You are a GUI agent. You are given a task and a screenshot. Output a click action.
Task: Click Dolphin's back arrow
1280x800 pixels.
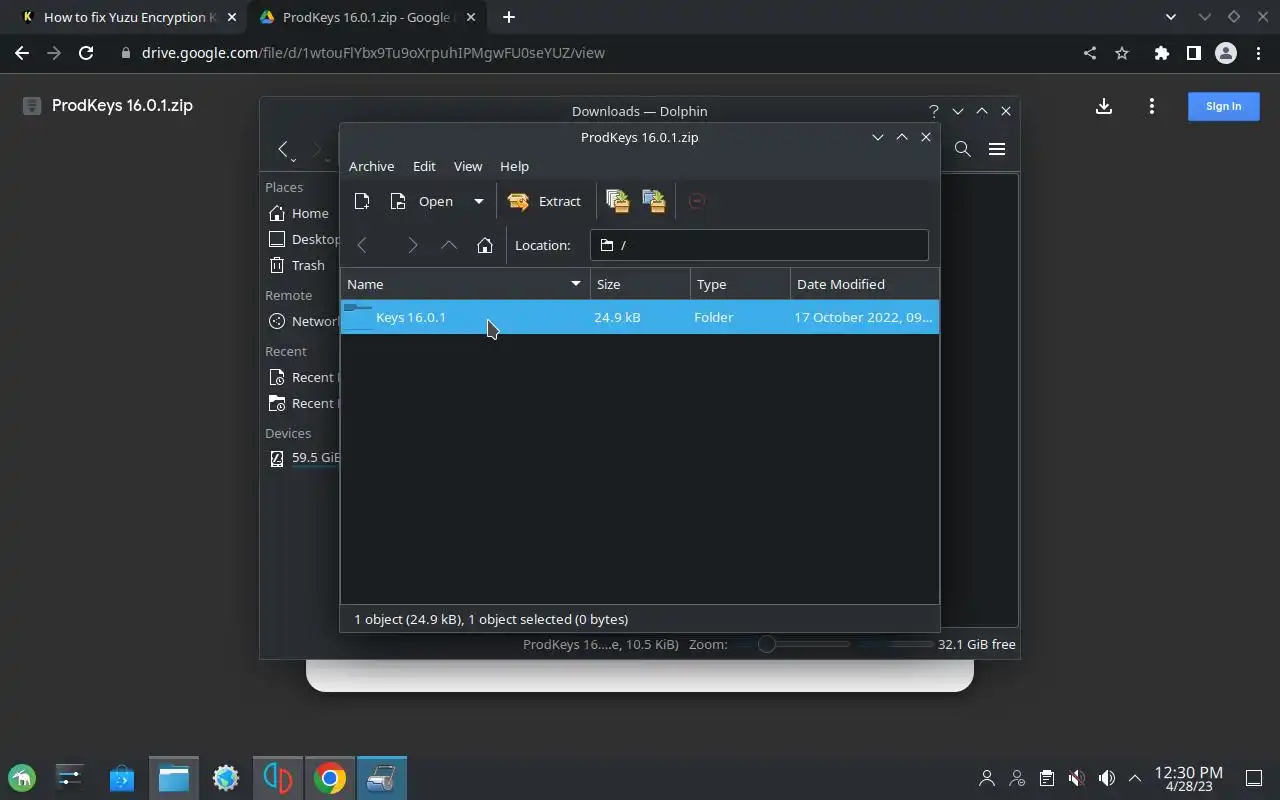tap(284, 149)
